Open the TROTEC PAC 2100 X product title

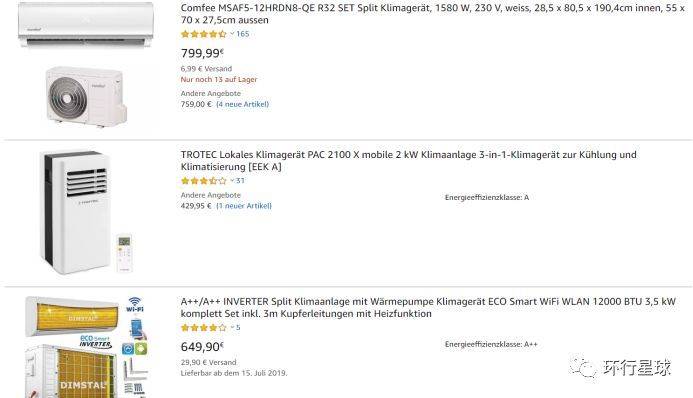coord(408,160)
